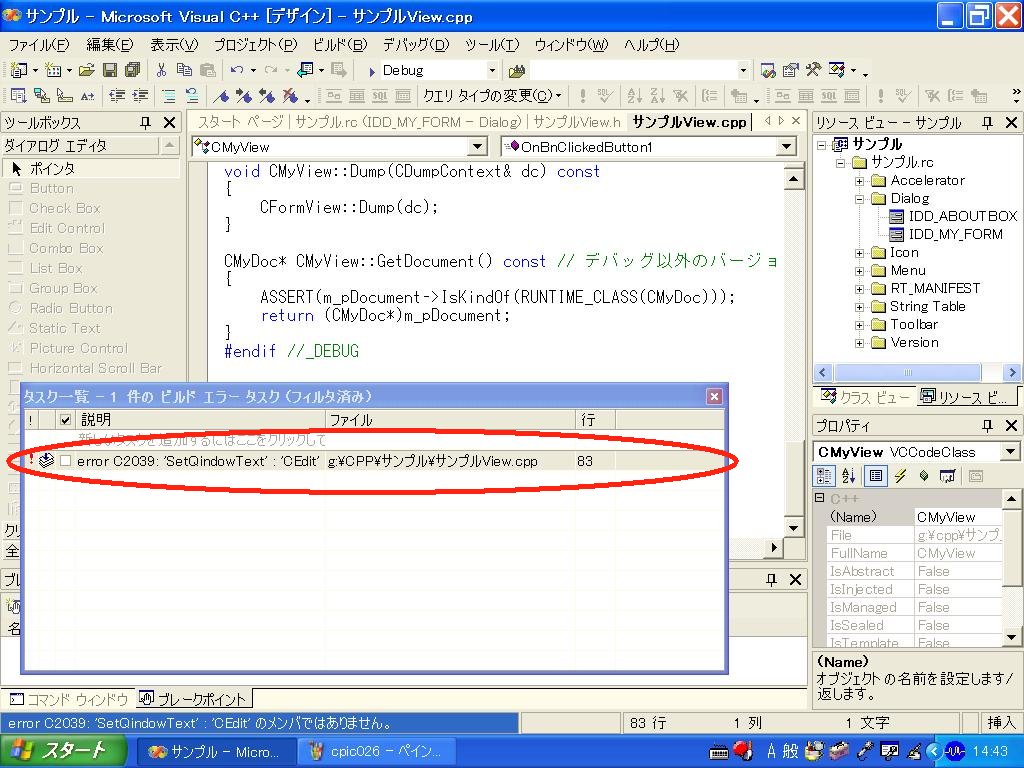Switch to the スタート ページ tab
The height and width of the screenshot is (768, 1024).
point(240,121)
